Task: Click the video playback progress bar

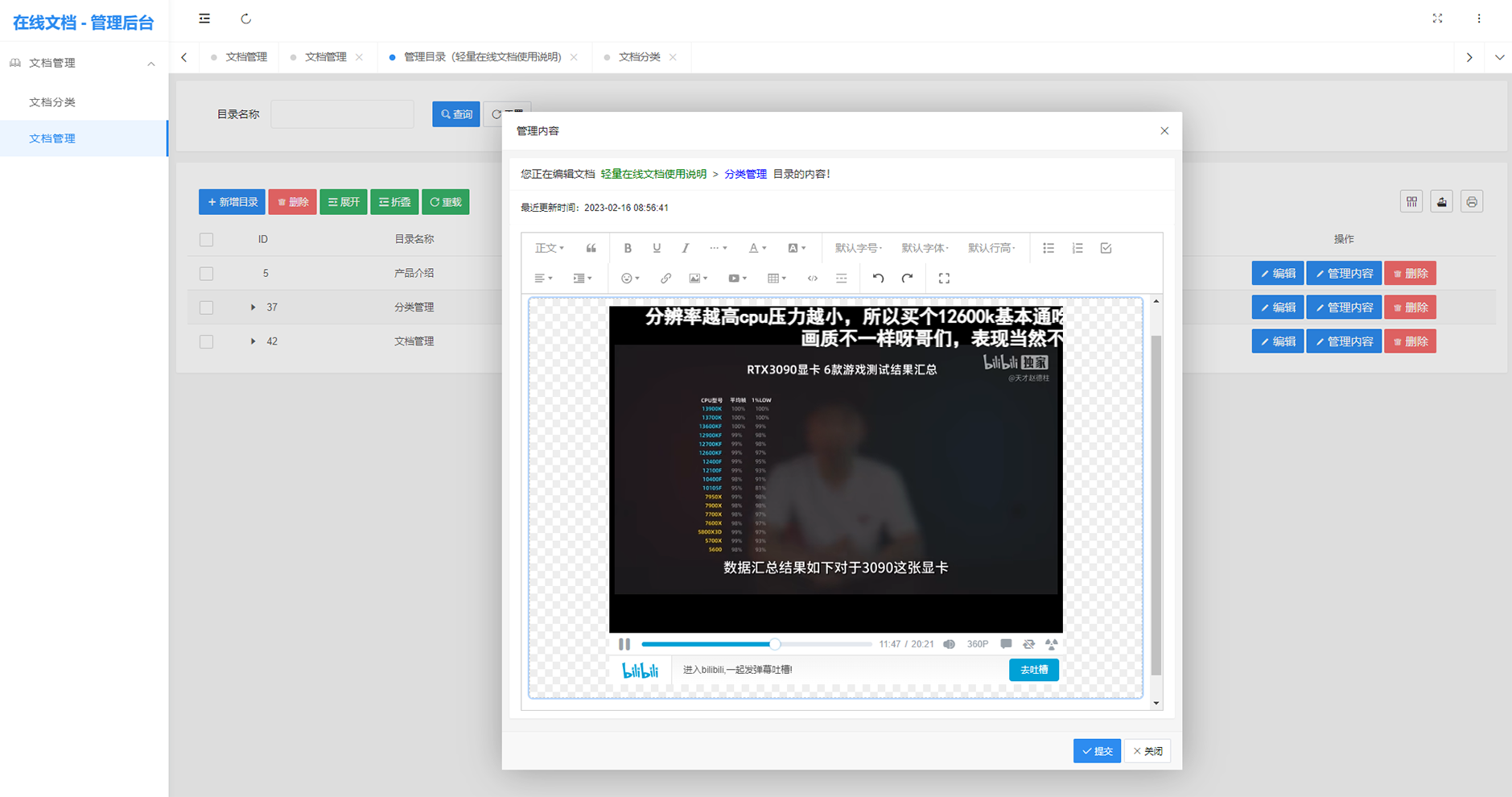Action: 756,644
